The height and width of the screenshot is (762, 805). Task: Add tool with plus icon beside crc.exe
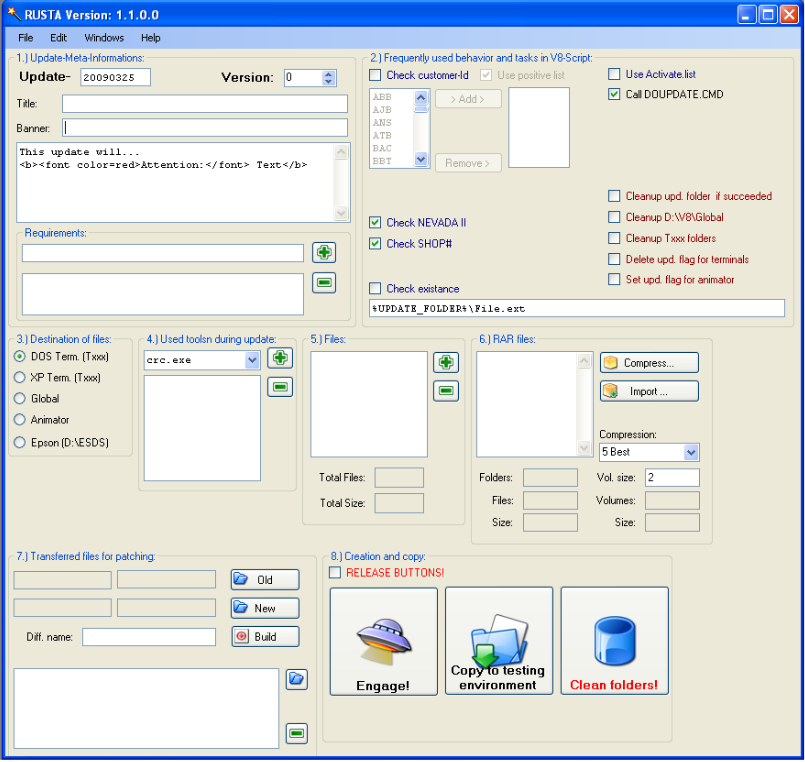coord(280,358)
